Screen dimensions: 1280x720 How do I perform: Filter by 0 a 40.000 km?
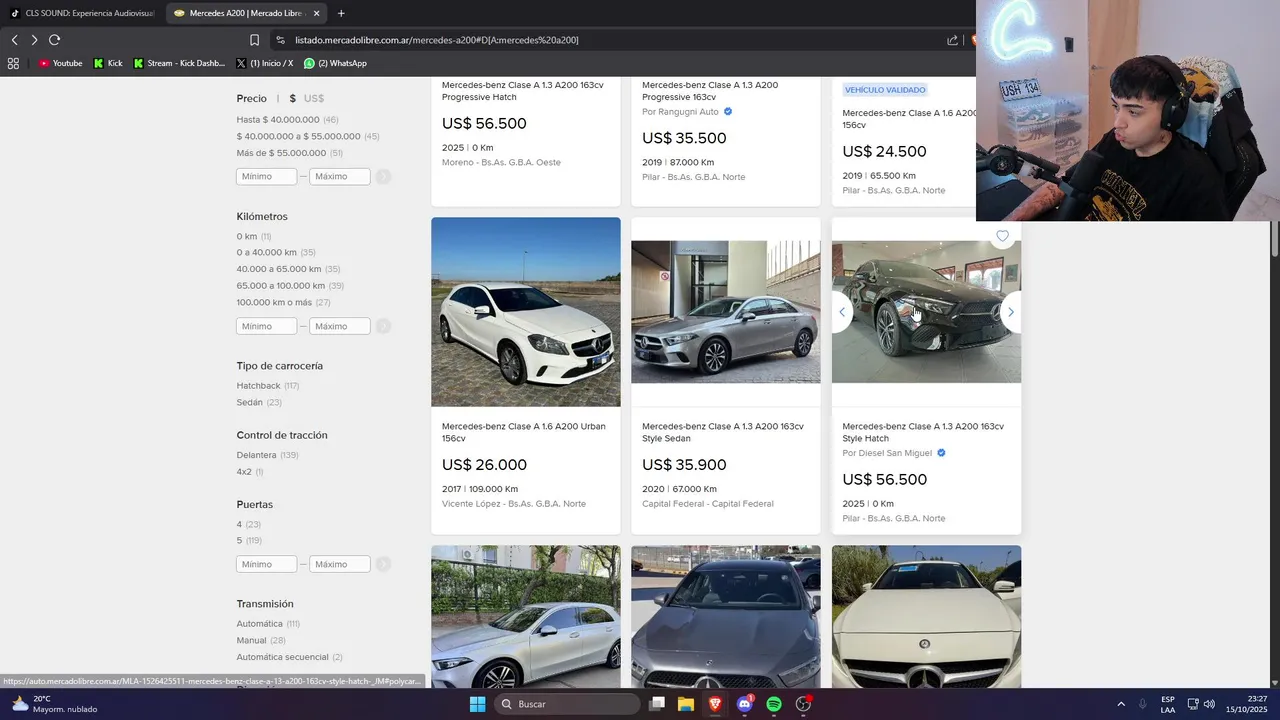coord(266,253)
